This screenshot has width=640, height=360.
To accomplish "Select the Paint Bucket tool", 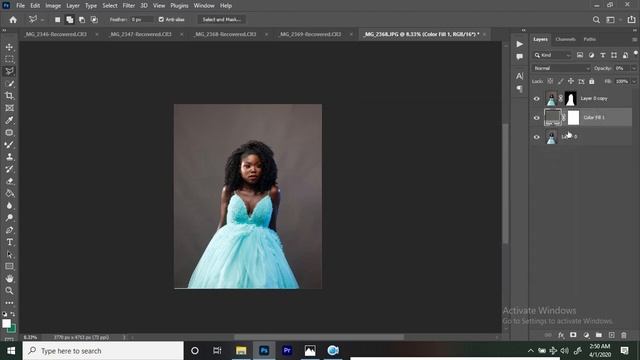I will pos(9,193).
